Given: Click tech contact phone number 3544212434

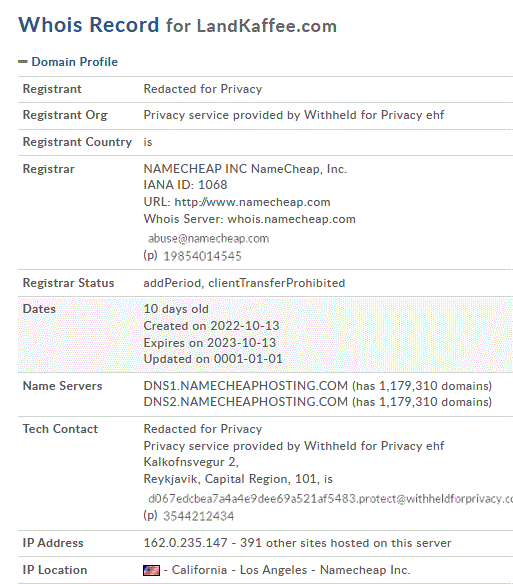Looking at the screenshot, I should 199,516.
